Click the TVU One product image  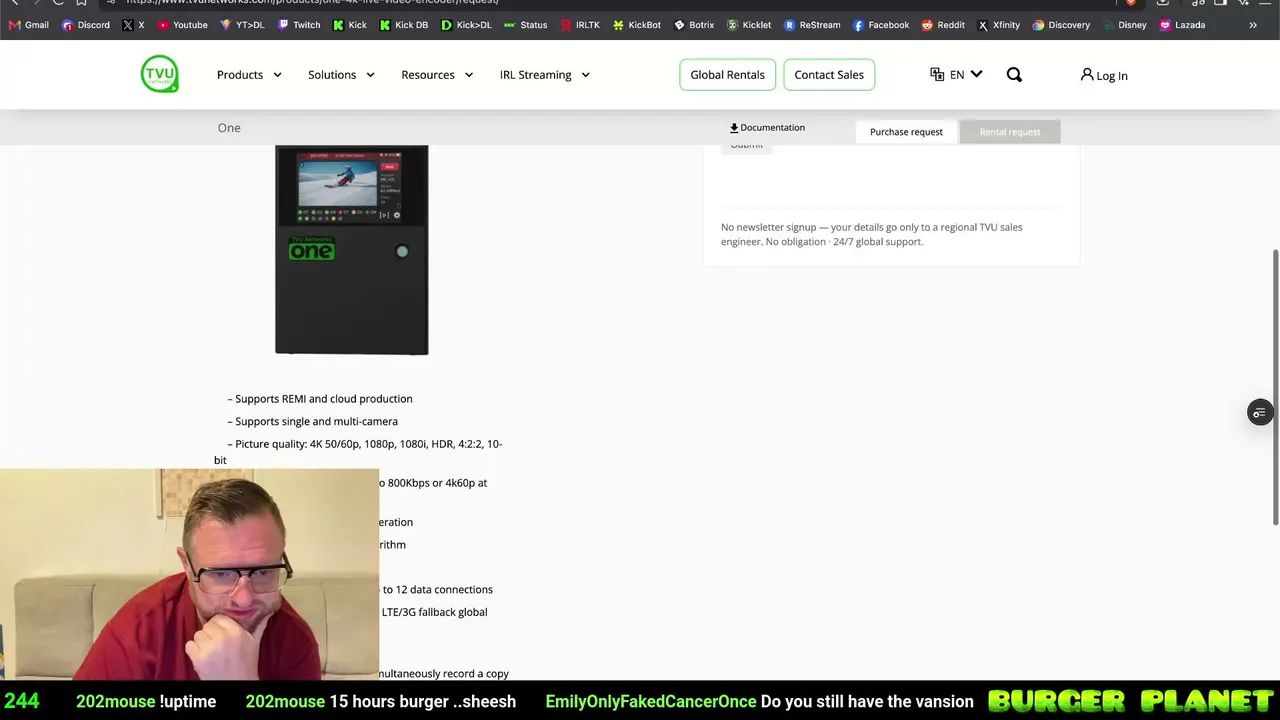point(352,250)
